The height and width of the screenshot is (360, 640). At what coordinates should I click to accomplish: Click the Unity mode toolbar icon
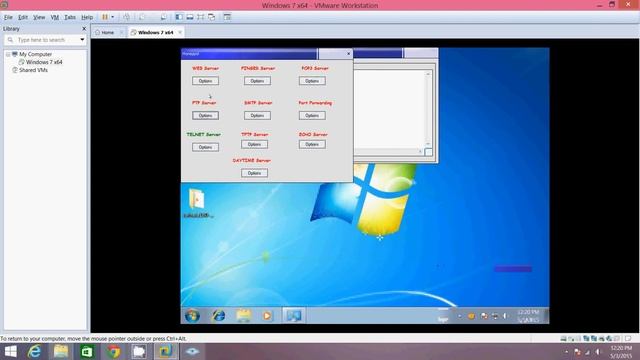pyautogui.click(x=211, y=17)
